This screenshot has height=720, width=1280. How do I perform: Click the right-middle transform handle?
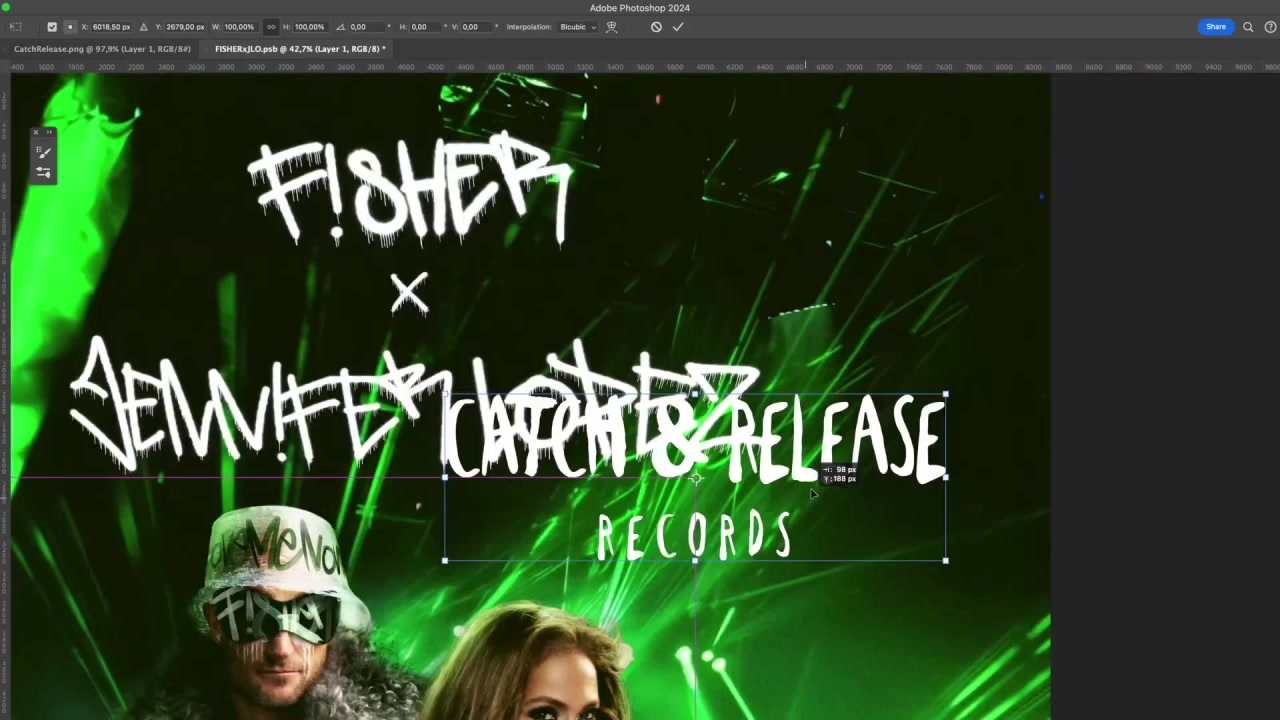pyautogui.click(x=945, y=477)
